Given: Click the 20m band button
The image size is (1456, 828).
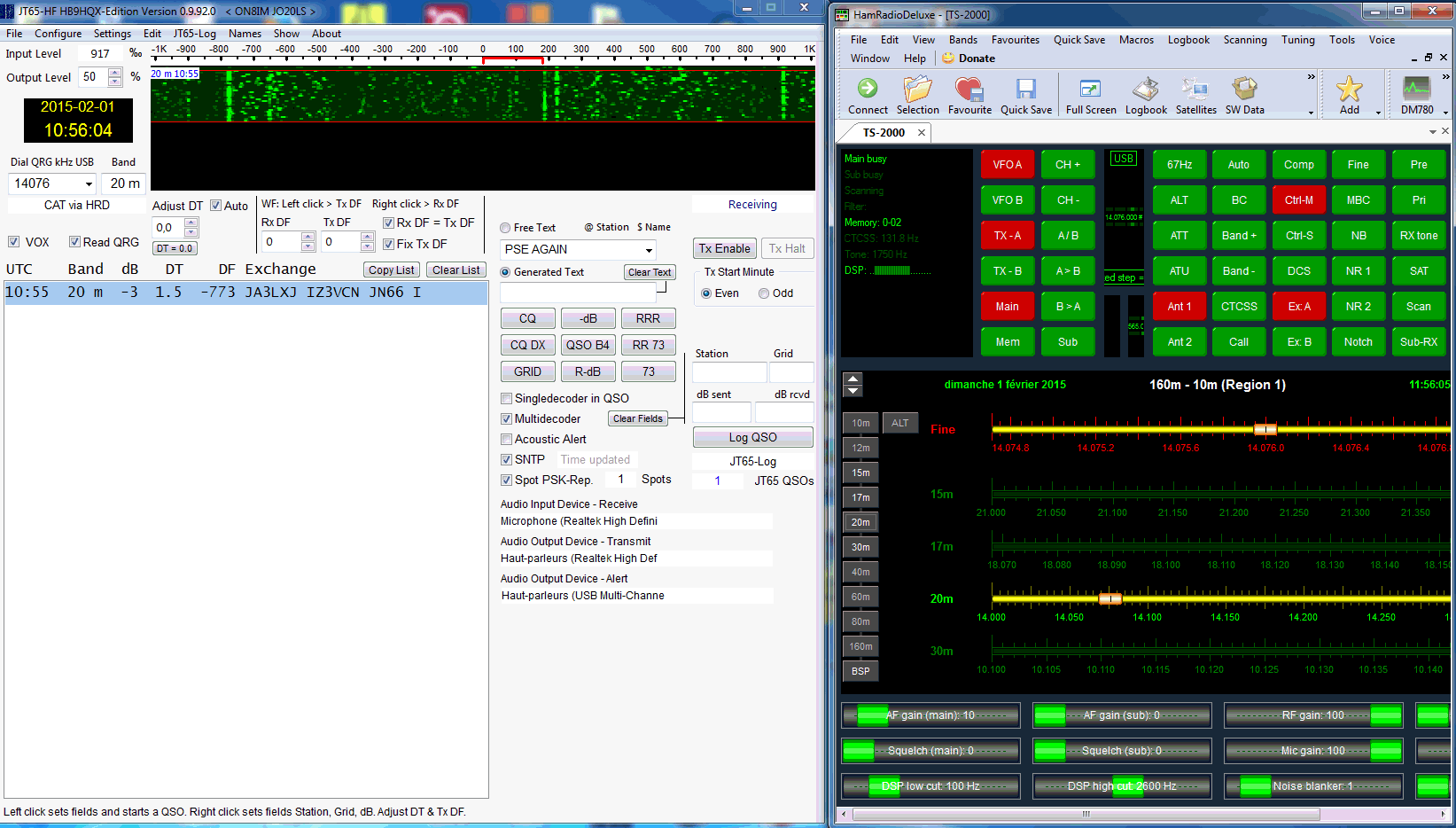Looking at the screenshot, I should (x=860, y=522).
